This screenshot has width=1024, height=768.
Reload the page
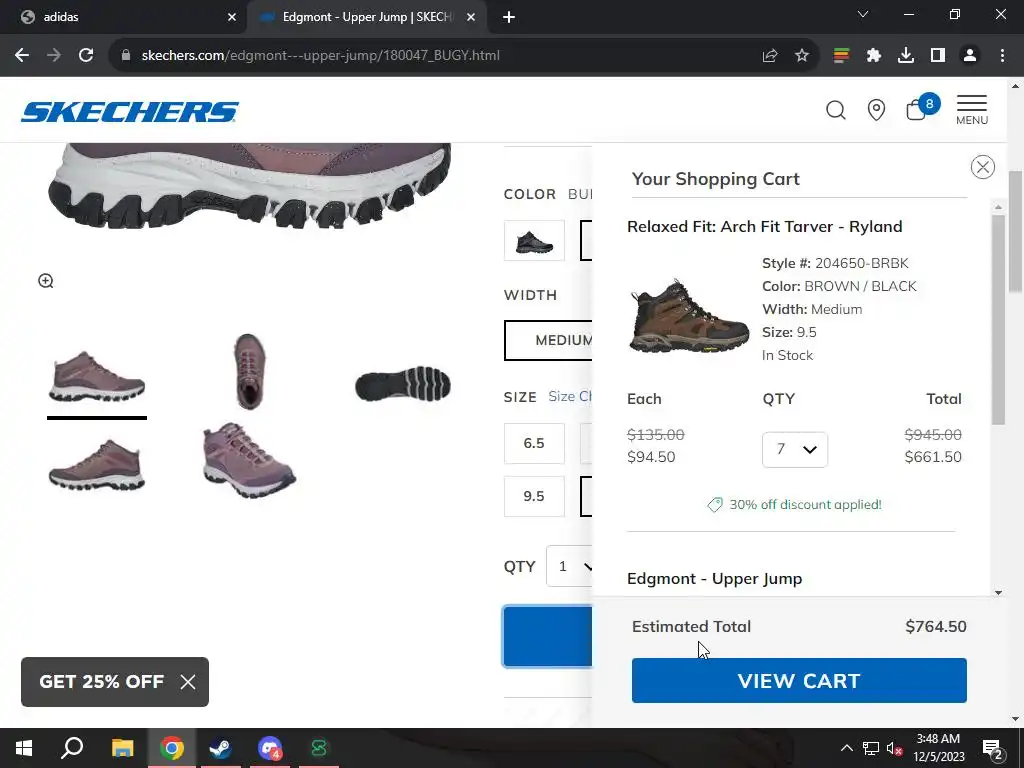pos(86,56)
